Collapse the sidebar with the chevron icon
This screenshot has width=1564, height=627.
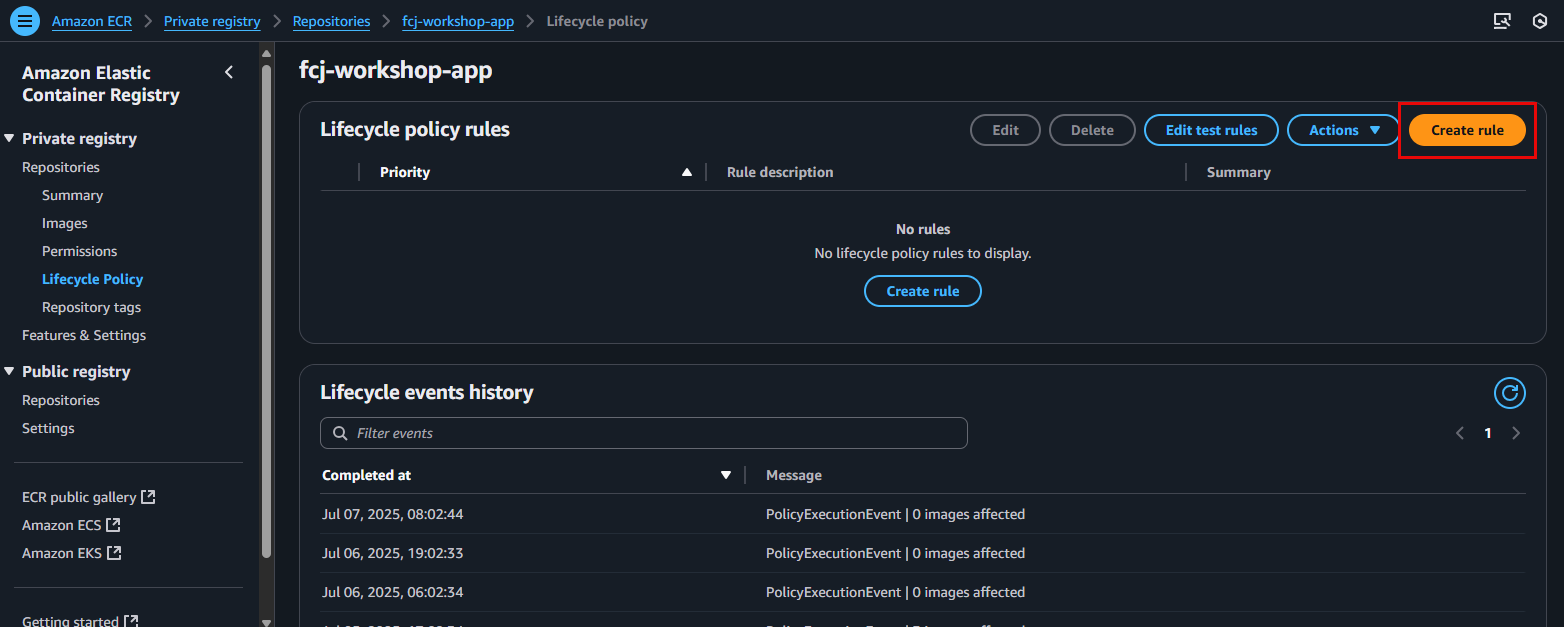229,72
